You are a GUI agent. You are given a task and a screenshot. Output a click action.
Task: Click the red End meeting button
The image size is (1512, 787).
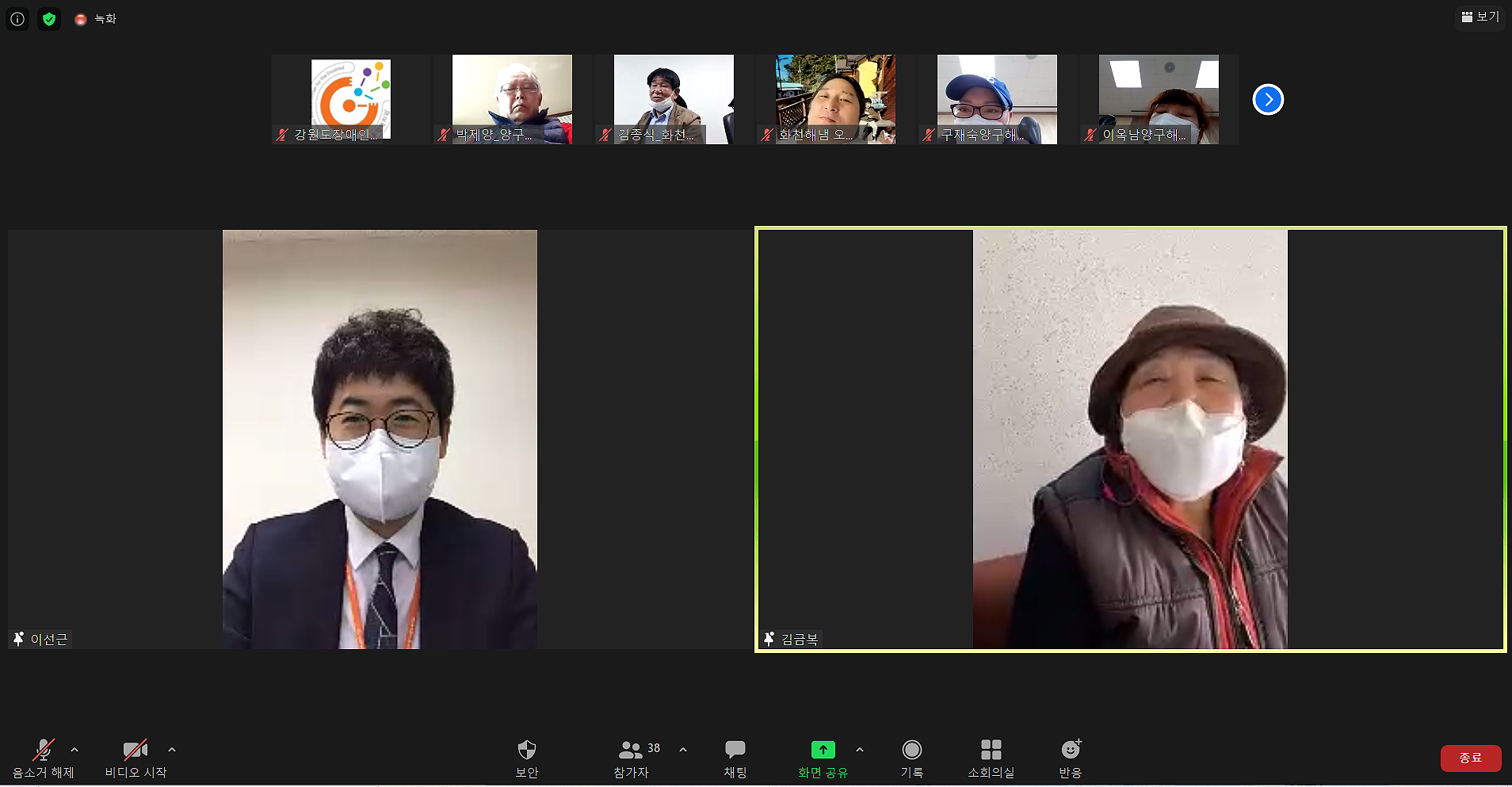coord(1471,758)
